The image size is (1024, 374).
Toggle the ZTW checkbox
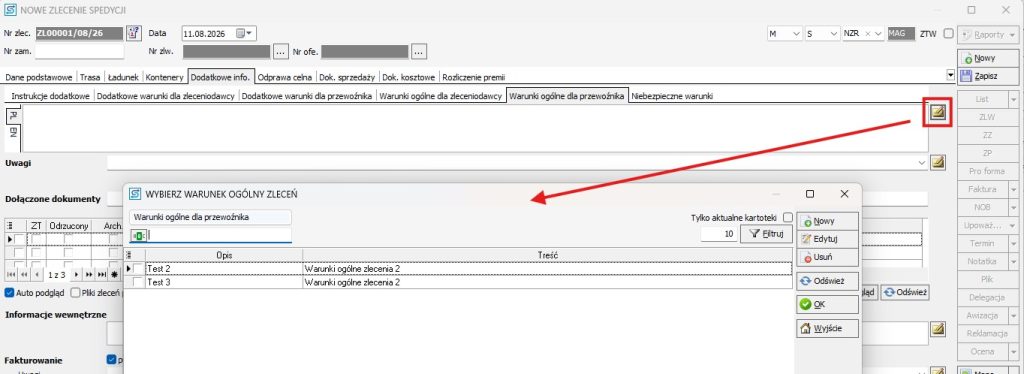click(948, 33)
